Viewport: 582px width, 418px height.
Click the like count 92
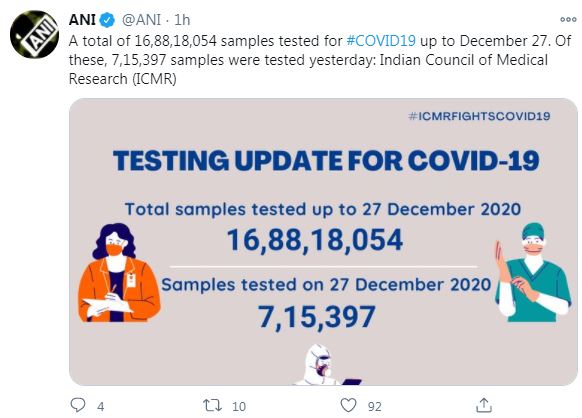375,406
